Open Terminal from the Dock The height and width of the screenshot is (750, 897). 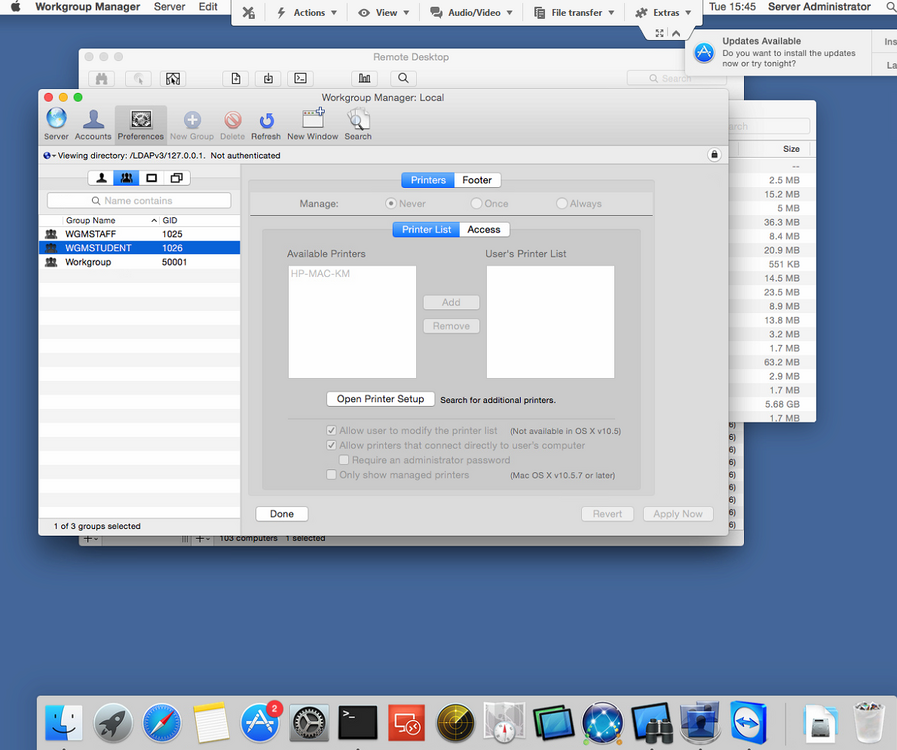(x=358, y=723)
